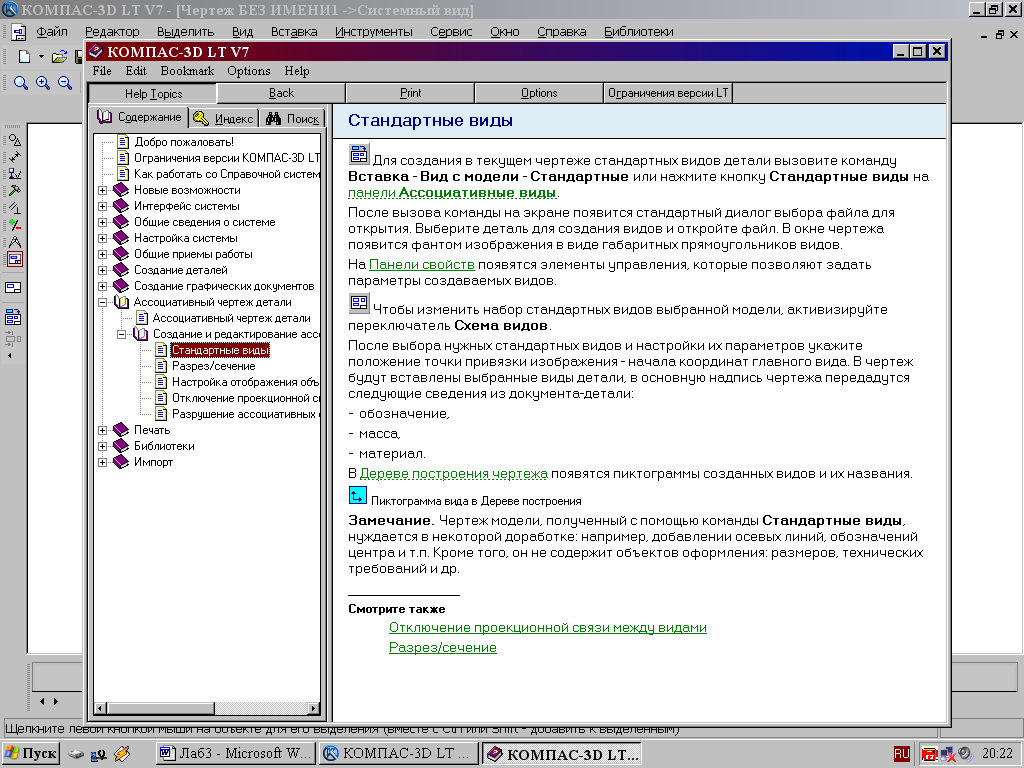Switch to the Поиск tab
The width and height of the screenshot is (1024, 768).
tap(293, 118)
